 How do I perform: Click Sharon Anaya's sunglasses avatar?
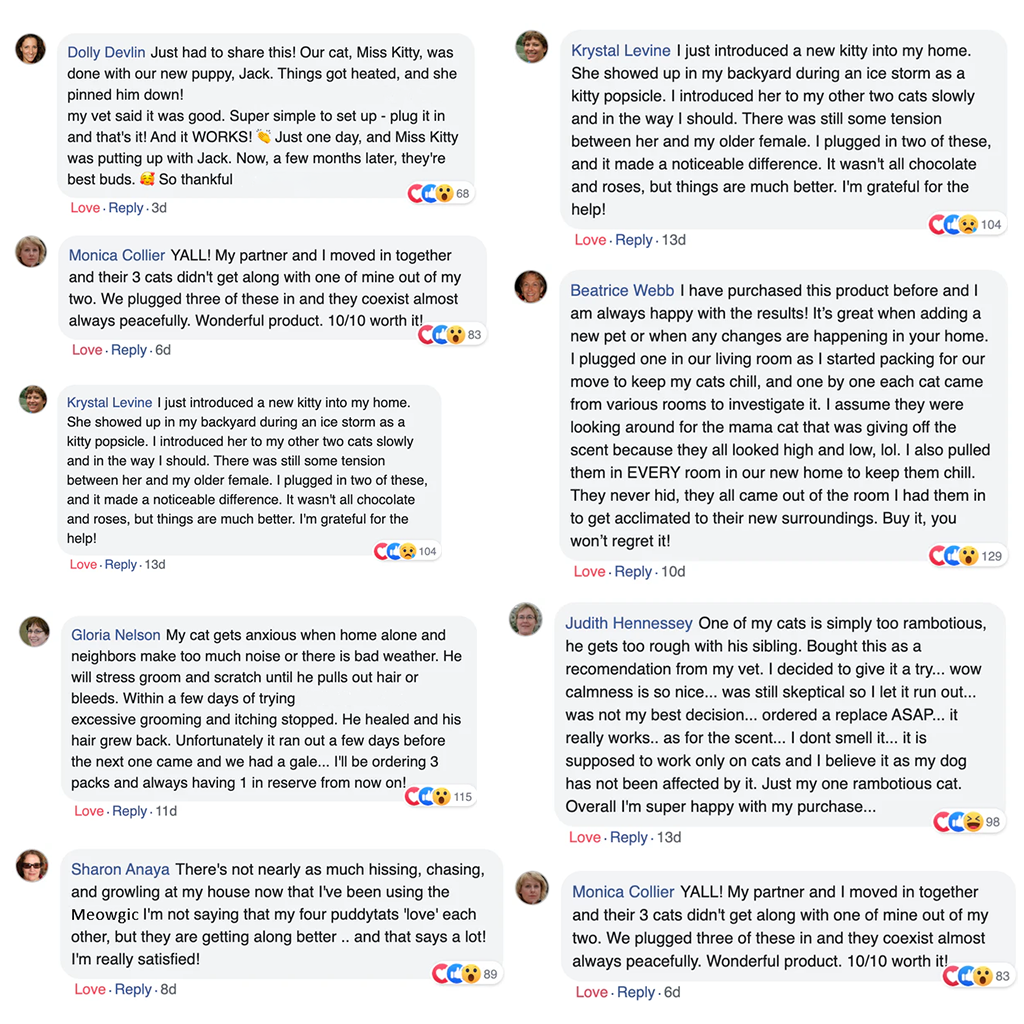click(x=32, y=865)
